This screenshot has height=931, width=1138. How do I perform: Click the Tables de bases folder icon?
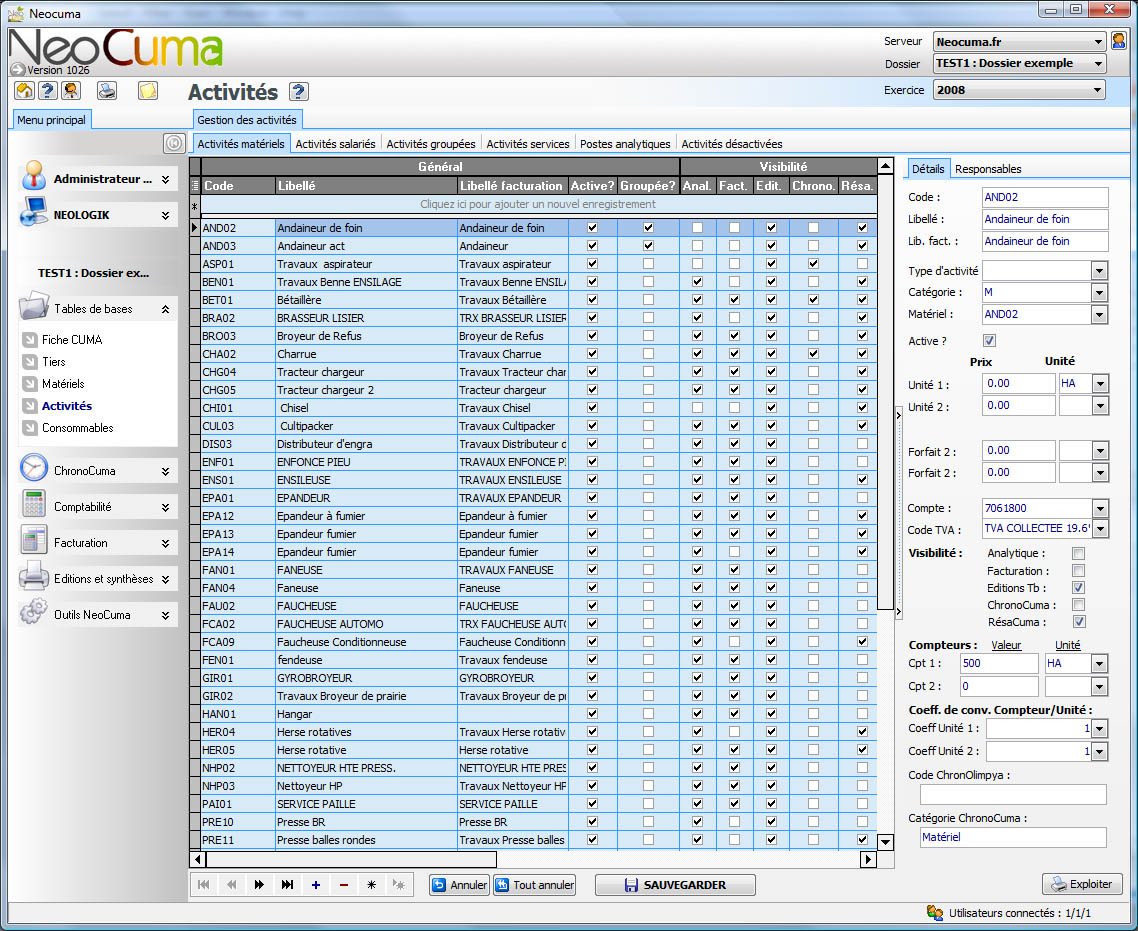[34, 307]
